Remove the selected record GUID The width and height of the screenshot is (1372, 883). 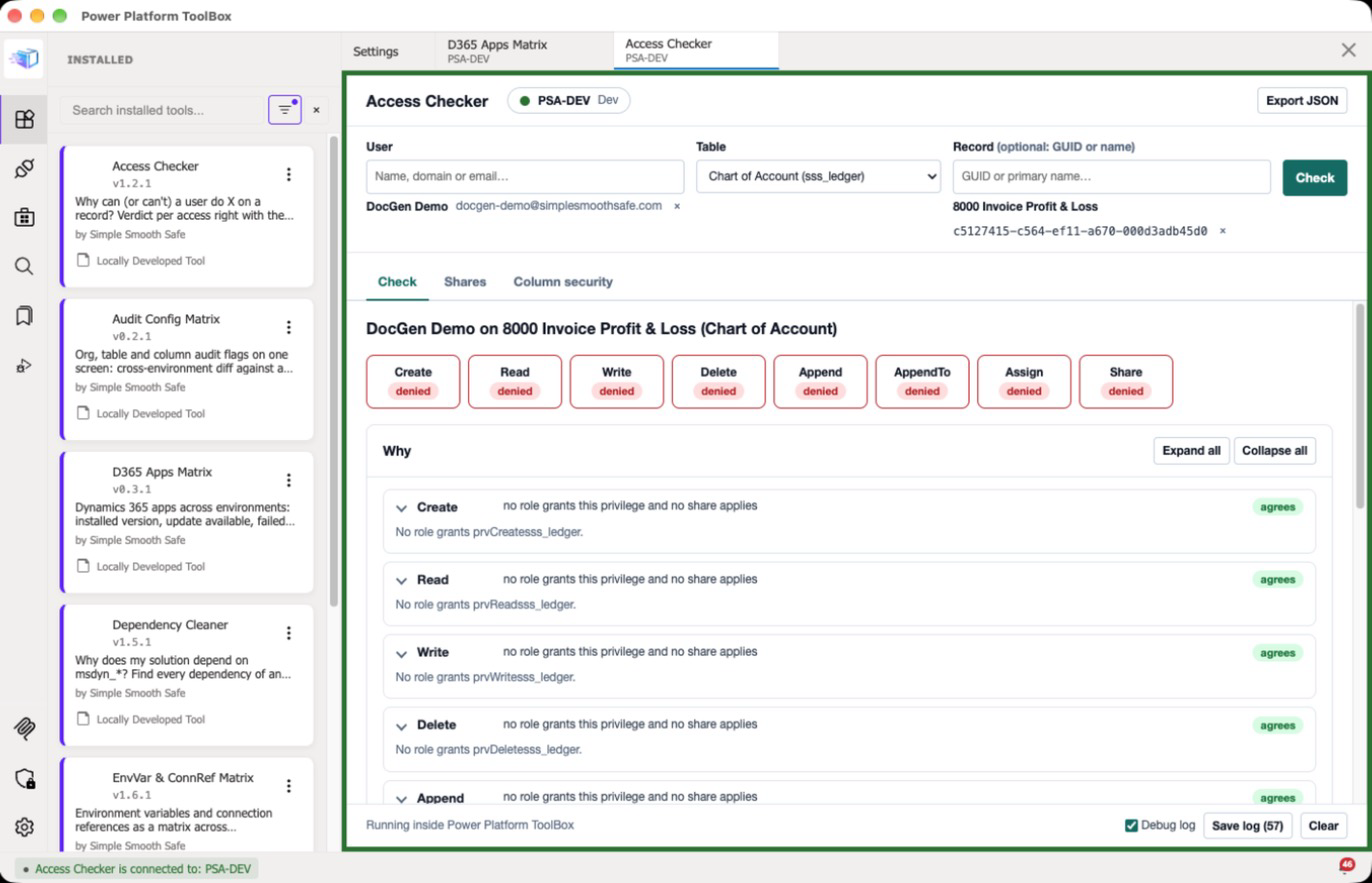pos(1222,231)
